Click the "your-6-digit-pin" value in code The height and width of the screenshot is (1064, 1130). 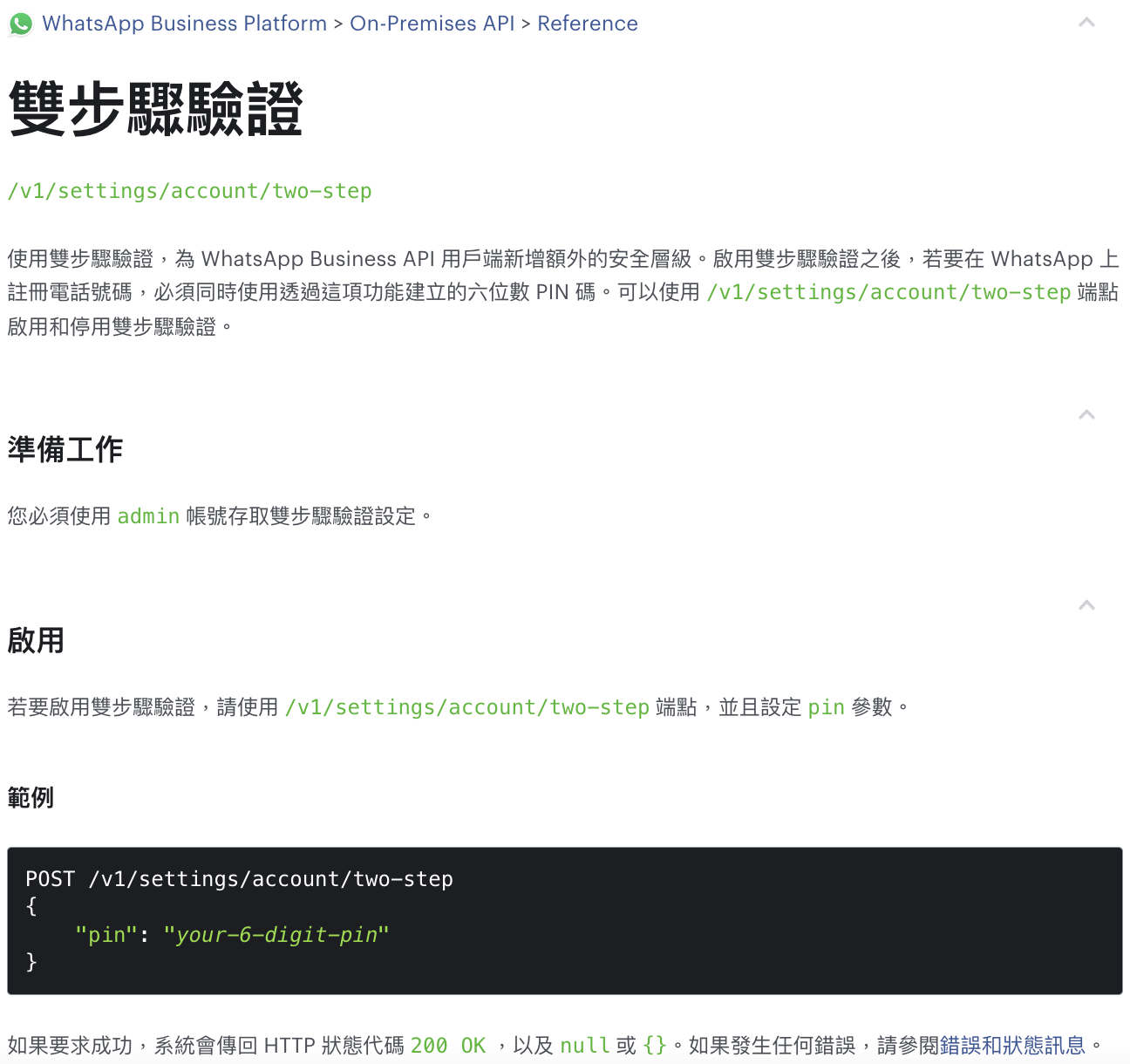pyautogui.click(x=276, y=935)
